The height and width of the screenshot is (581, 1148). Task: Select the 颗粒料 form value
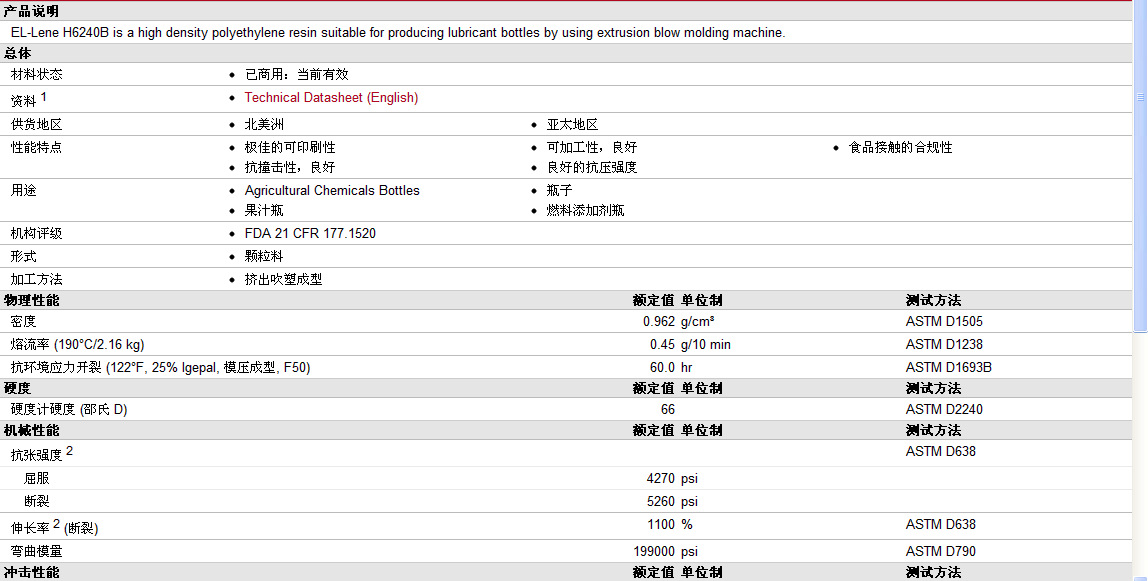(264, 256)
